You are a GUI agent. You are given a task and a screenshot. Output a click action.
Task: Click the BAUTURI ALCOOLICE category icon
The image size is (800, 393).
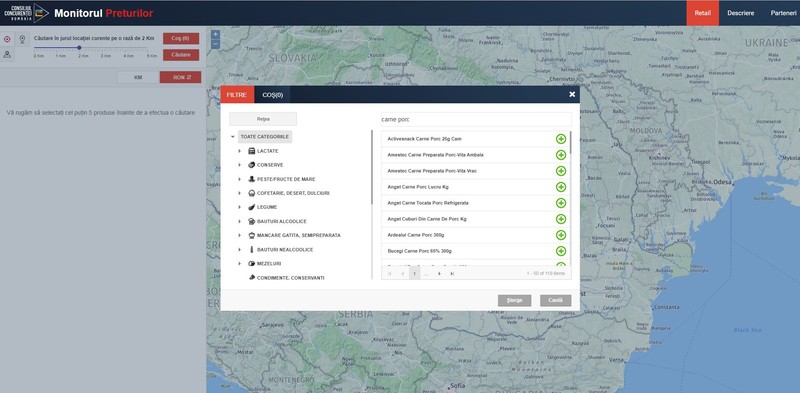click(x=251, y=222)
